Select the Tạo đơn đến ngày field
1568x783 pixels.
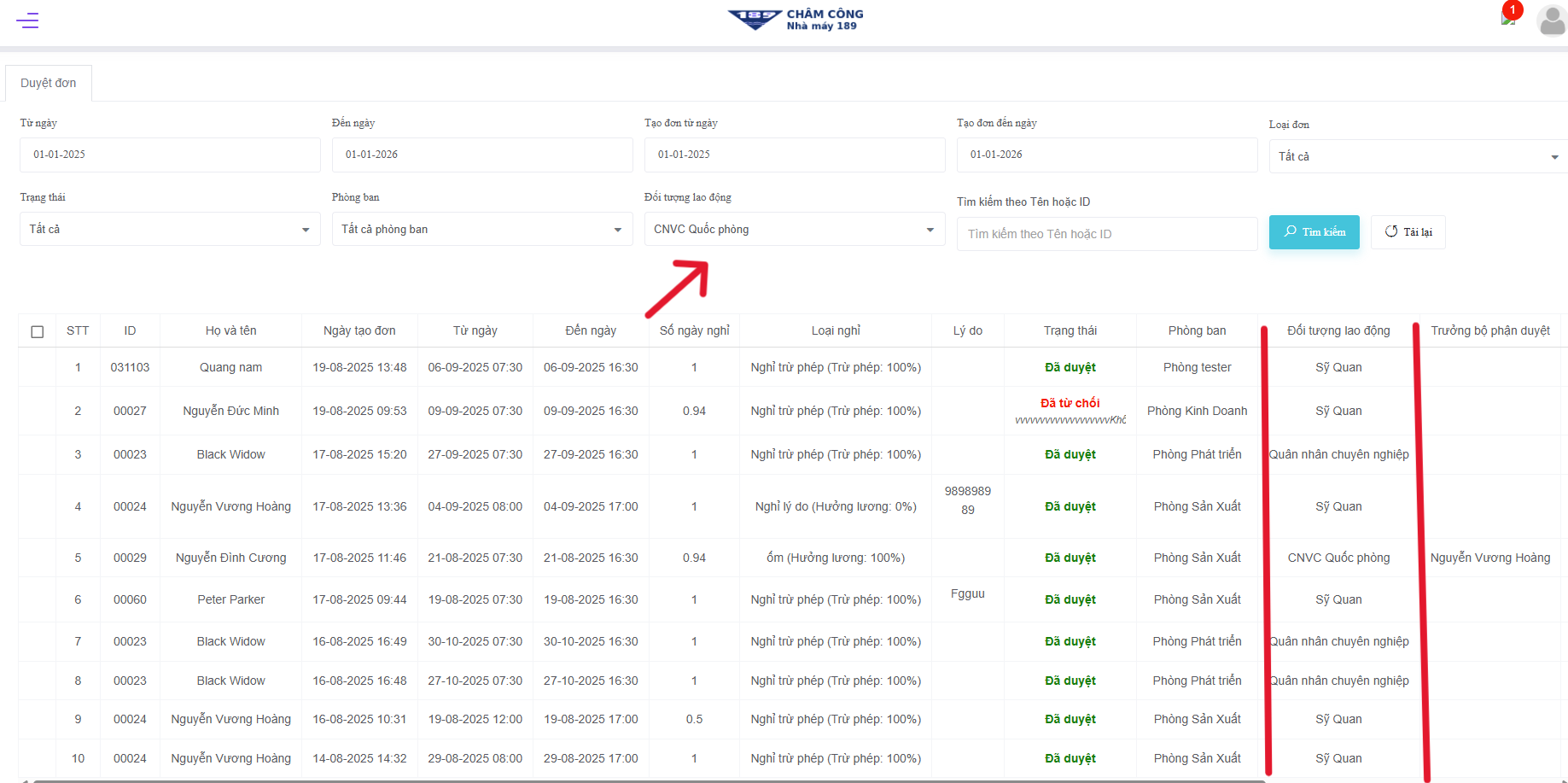click(1106, 155)
